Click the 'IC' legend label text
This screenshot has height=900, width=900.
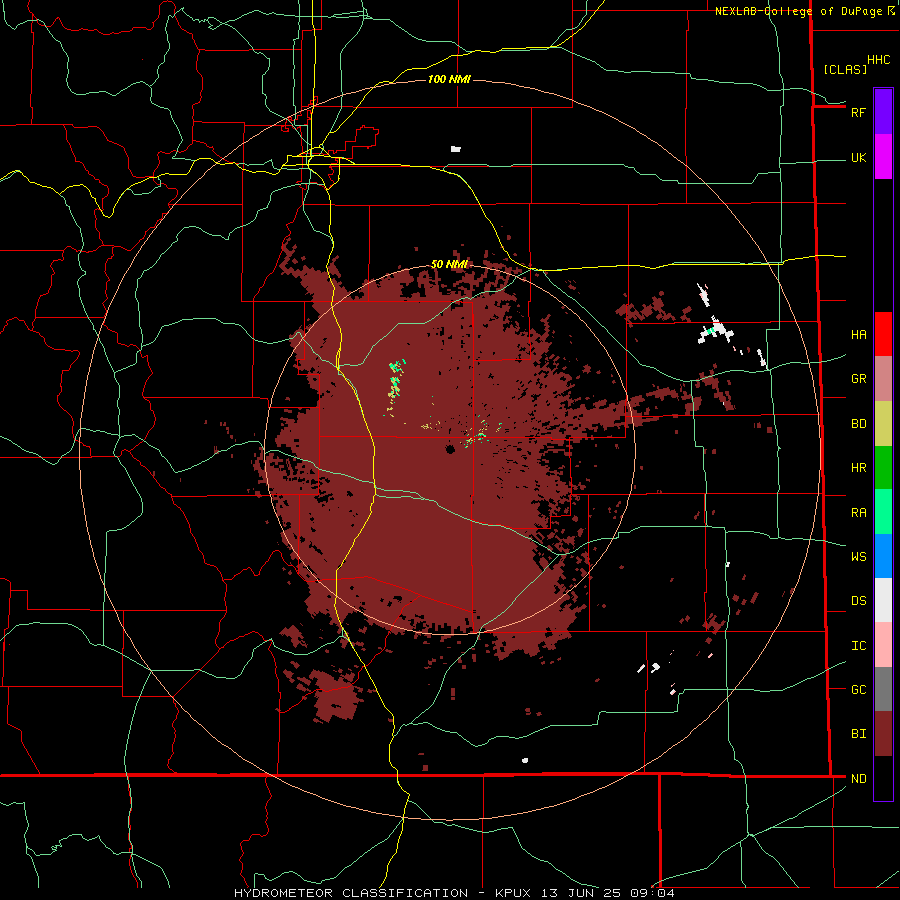tap(858, 645)
